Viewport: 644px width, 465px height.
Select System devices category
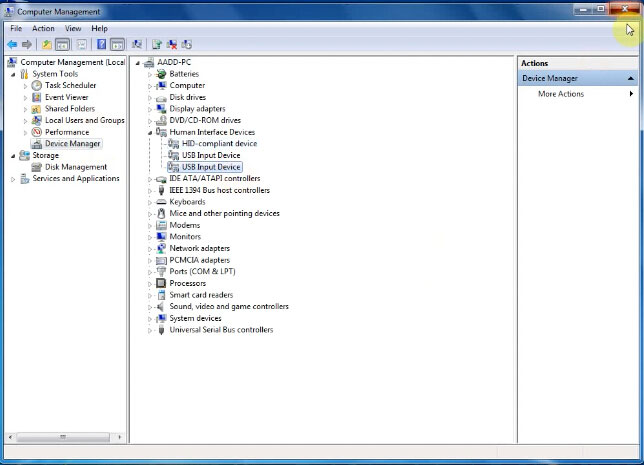click(196, 318)
